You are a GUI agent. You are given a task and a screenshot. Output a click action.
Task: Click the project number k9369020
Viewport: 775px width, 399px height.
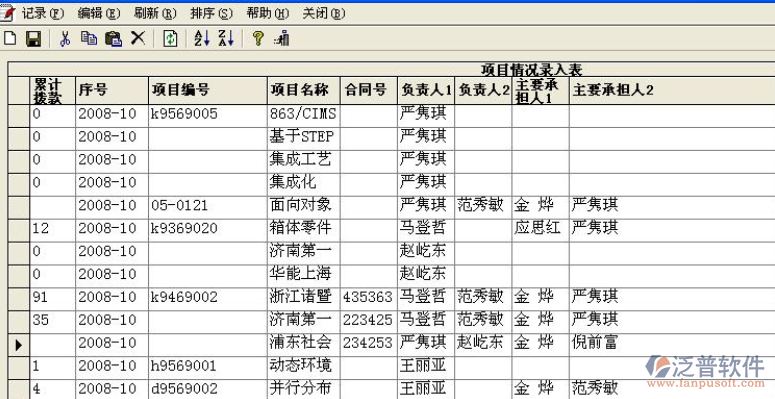[208, 229]
